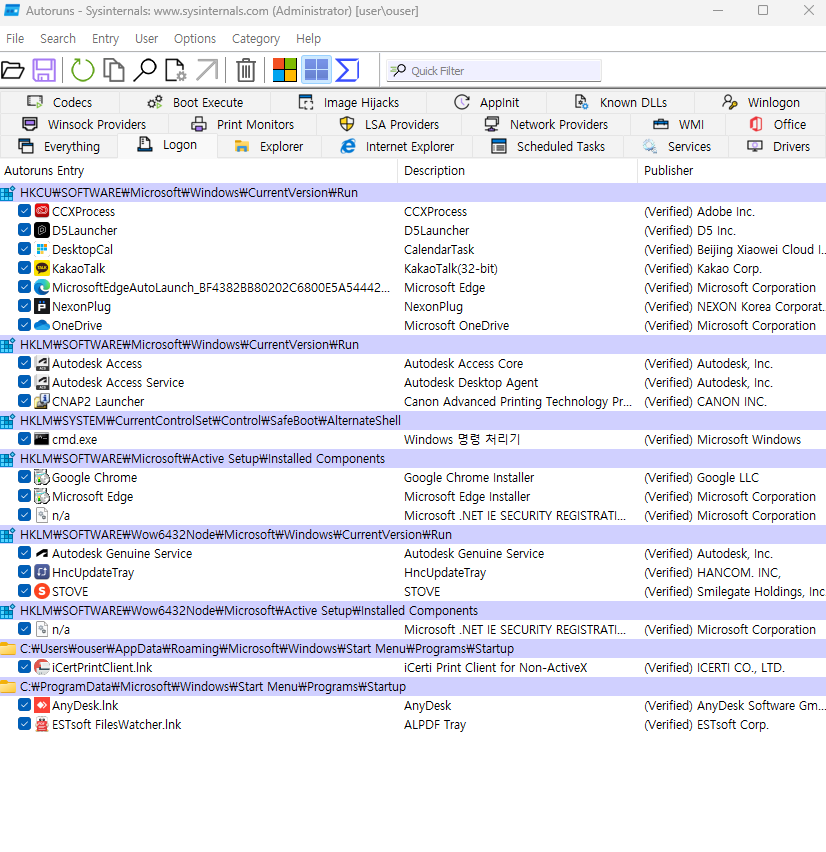This screenshot has height=852, width=826.
Task: Click the cmd.exe entry icon
Action: (42, 439)
